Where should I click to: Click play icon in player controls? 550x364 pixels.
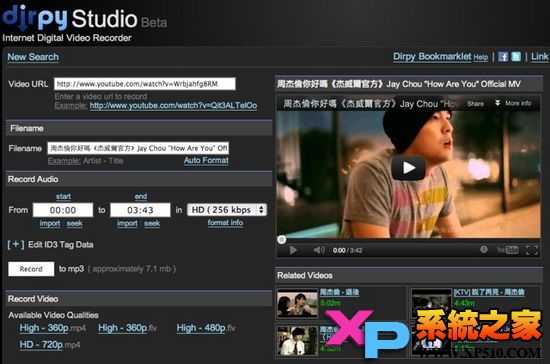[293, 250]
